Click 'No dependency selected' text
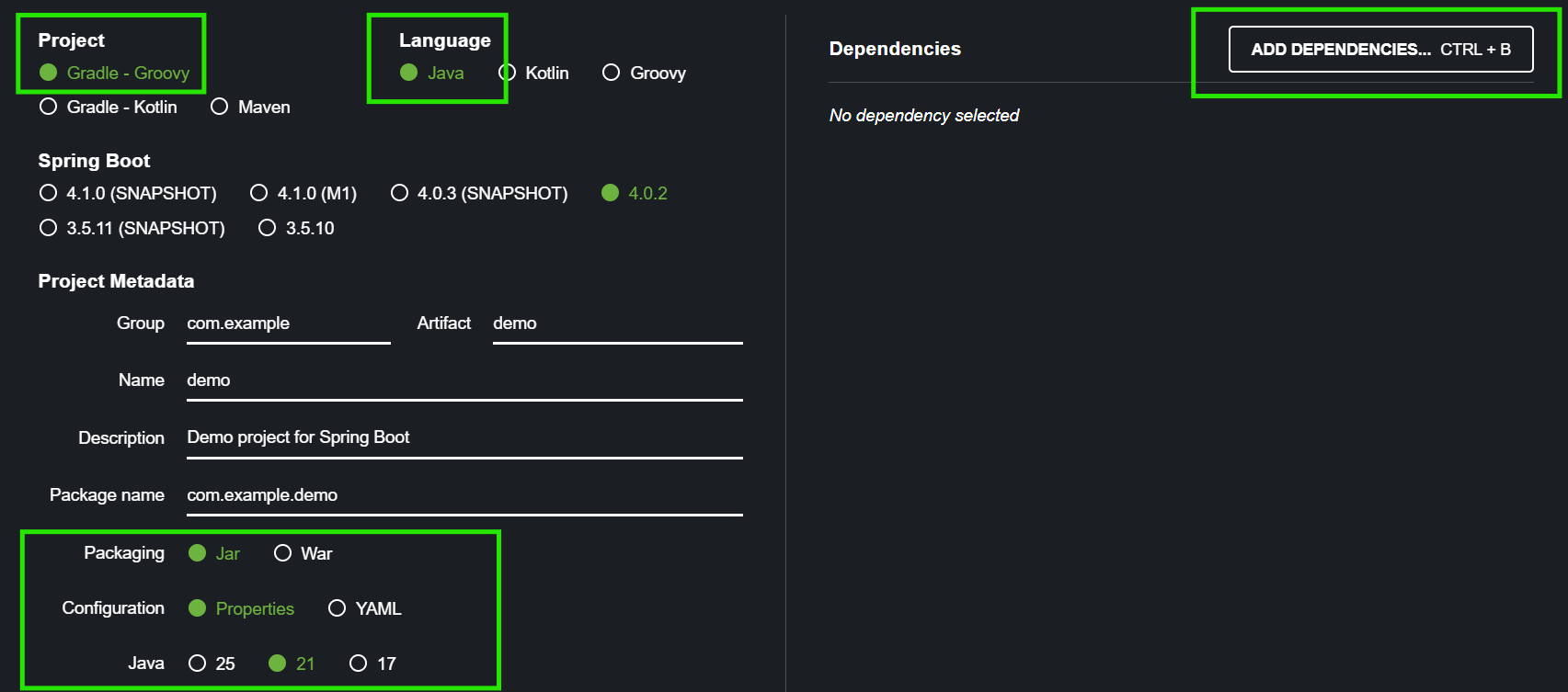This screenshot has width=1568, height=692. coord(924,115)
